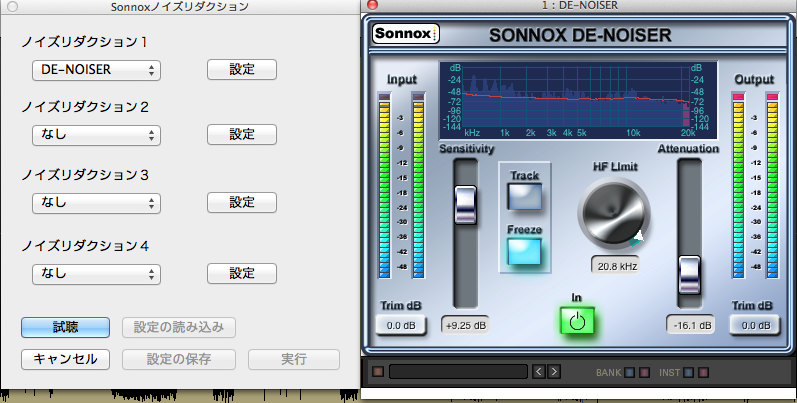Toggle the green In power button
Image resolution: width=797 pixels, height=403 pixels.
tap(577, 321)
